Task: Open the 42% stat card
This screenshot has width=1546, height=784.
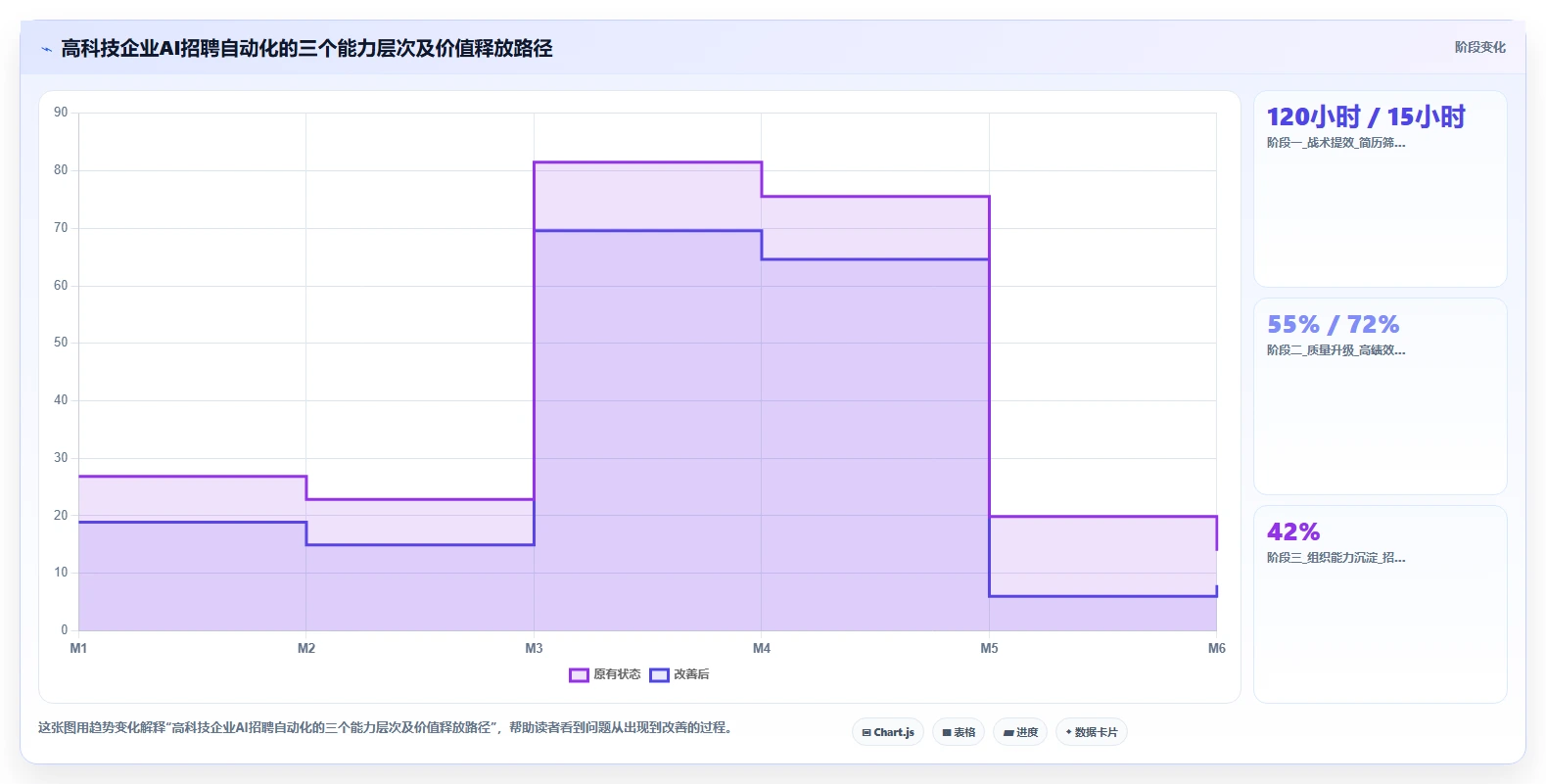Action: point(1380,604)
